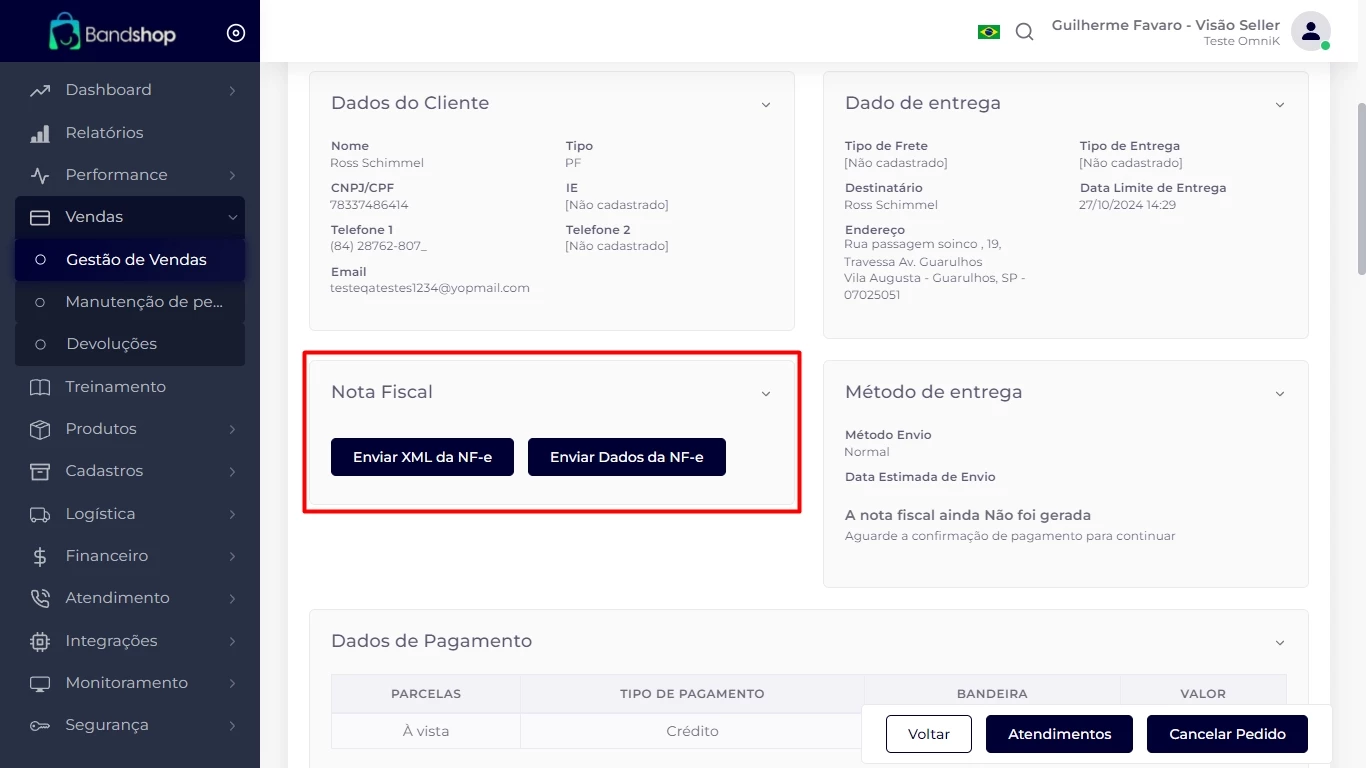Click the Voltar button

pos(928,734)
